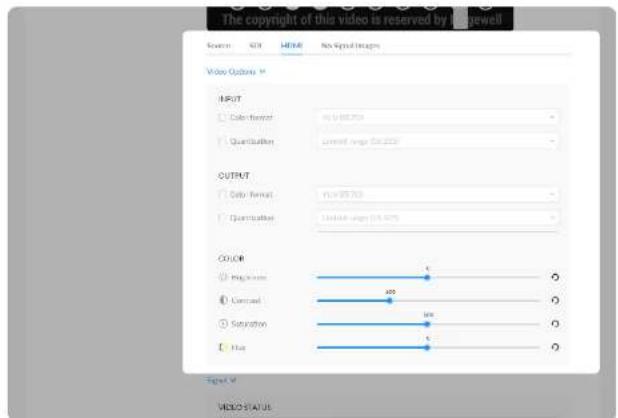
Task: Click the Hue icon
Action: tap(223, 347)
